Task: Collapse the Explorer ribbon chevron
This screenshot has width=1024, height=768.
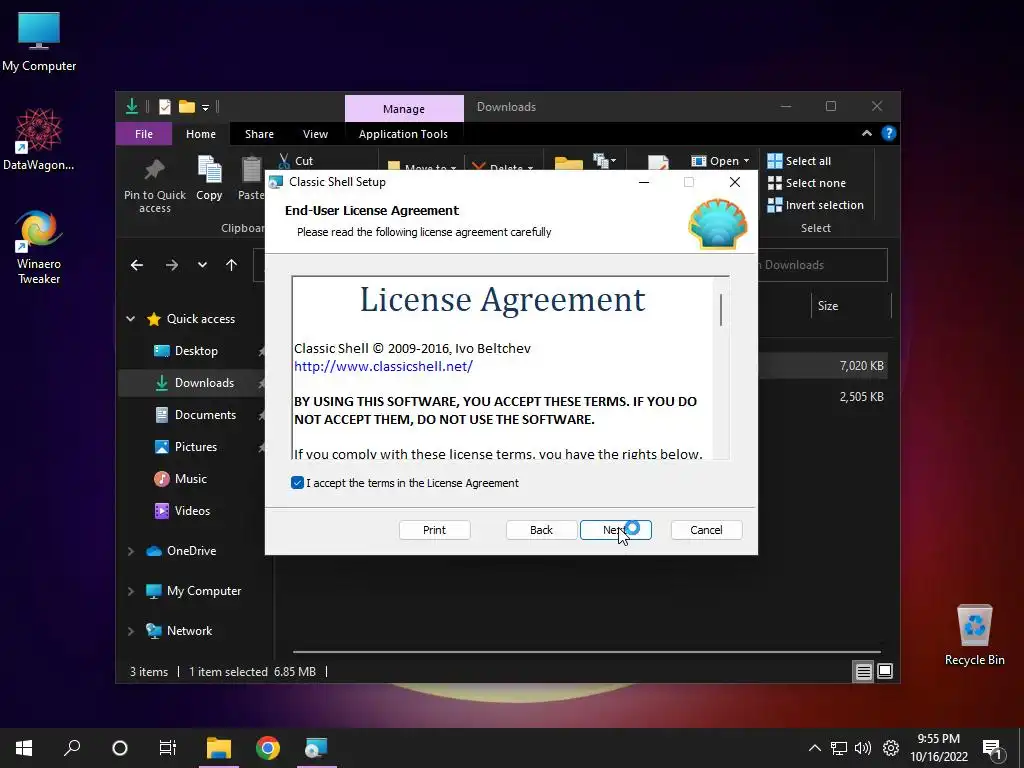Action: pyautogui.click(x=867, y=133)
